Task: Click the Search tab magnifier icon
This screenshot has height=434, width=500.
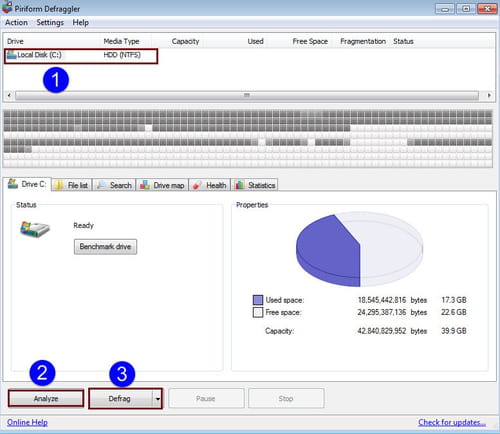Action: [101, 185]
